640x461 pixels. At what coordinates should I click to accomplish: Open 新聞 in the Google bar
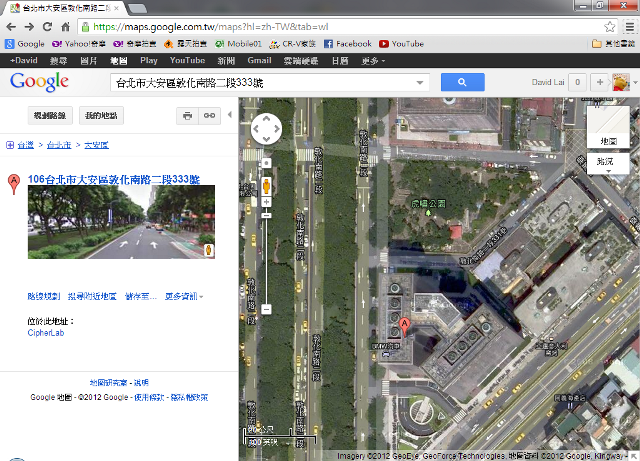226,61
